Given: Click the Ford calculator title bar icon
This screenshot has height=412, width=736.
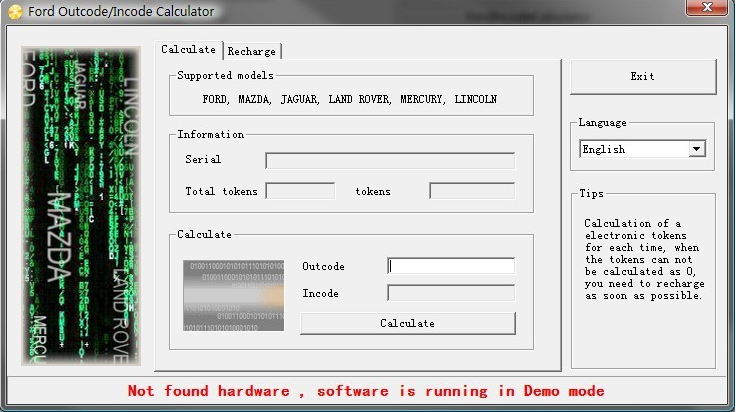Looking at the screenshot, I should click(x=15, y=11).
